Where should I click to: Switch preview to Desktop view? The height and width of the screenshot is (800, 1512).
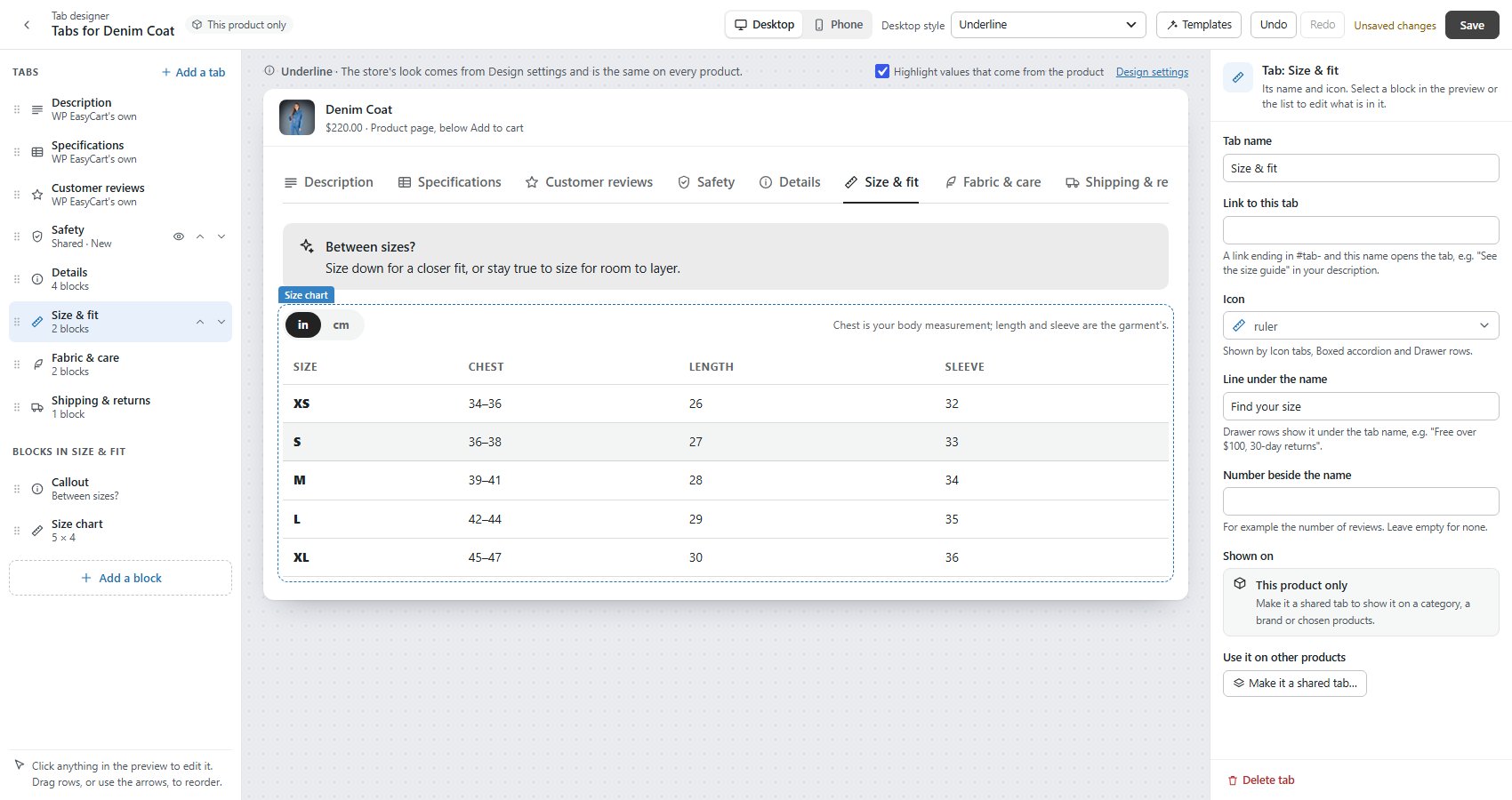click(x=765, y=25)
